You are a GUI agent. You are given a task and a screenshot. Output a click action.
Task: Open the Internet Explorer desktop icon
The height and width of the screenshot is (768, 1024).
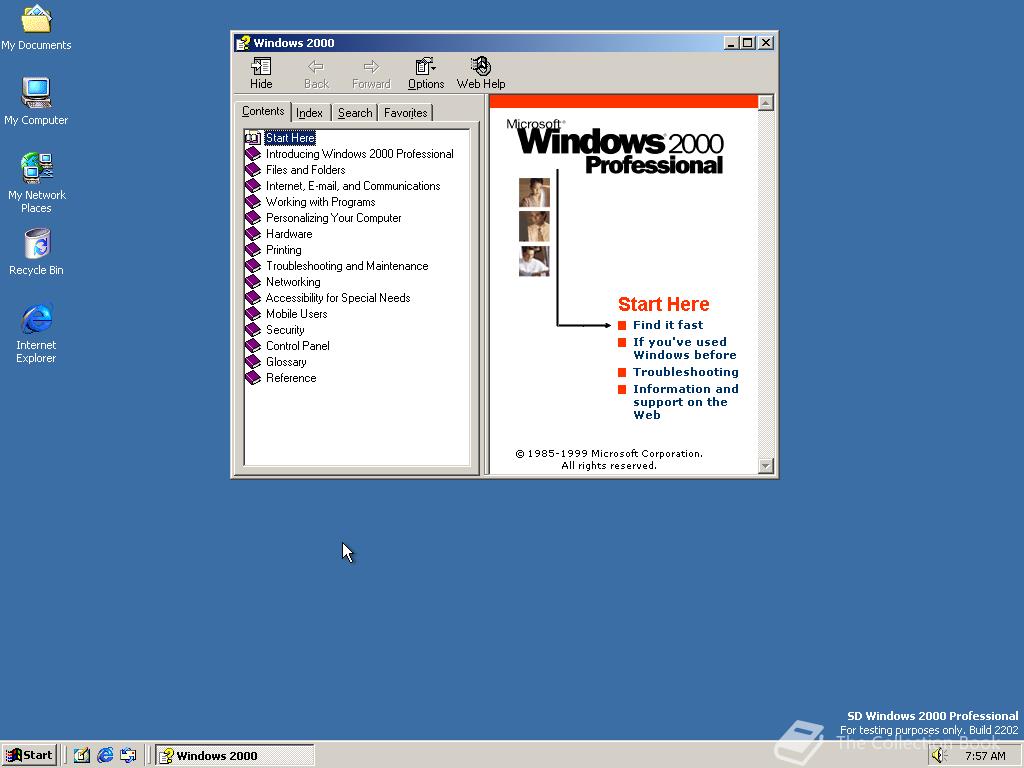[x=36, y=333]
